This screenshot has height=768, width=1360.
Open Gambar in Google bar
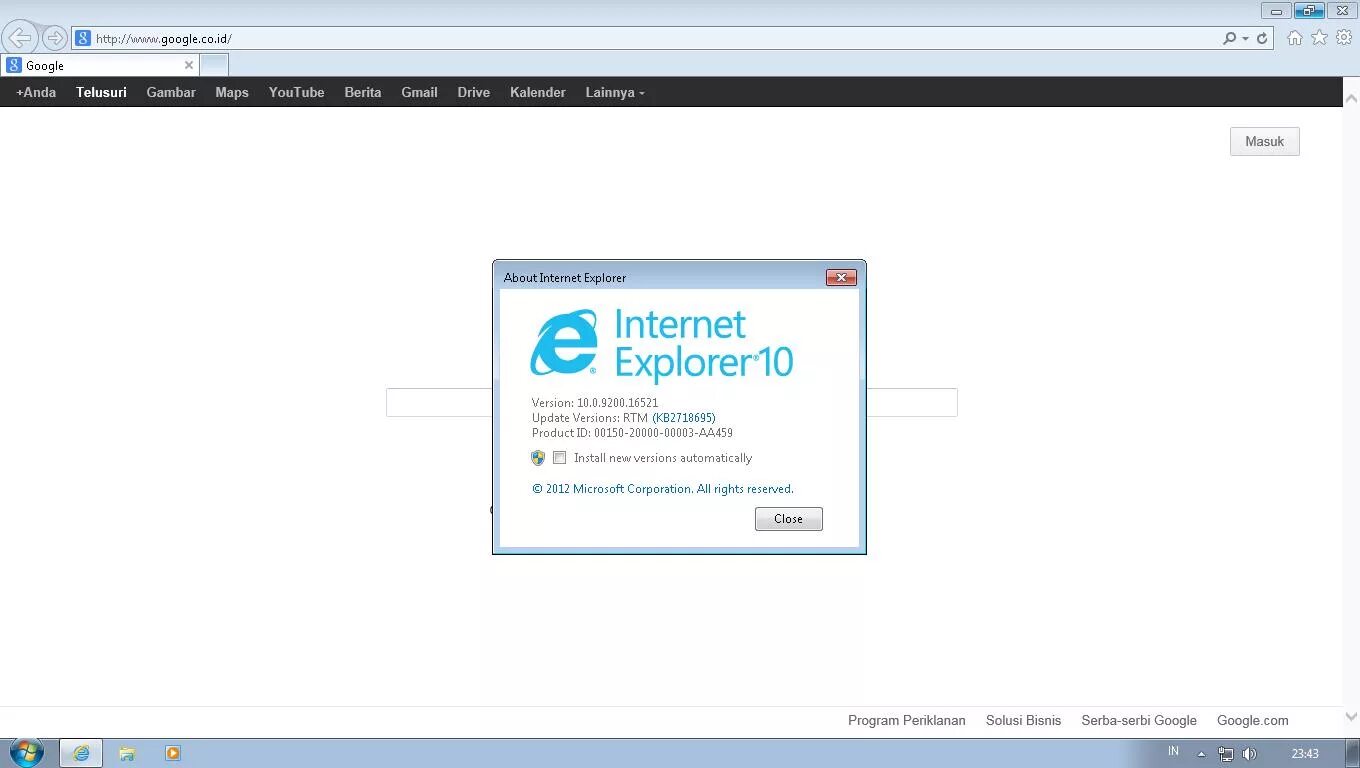(171, 92)
